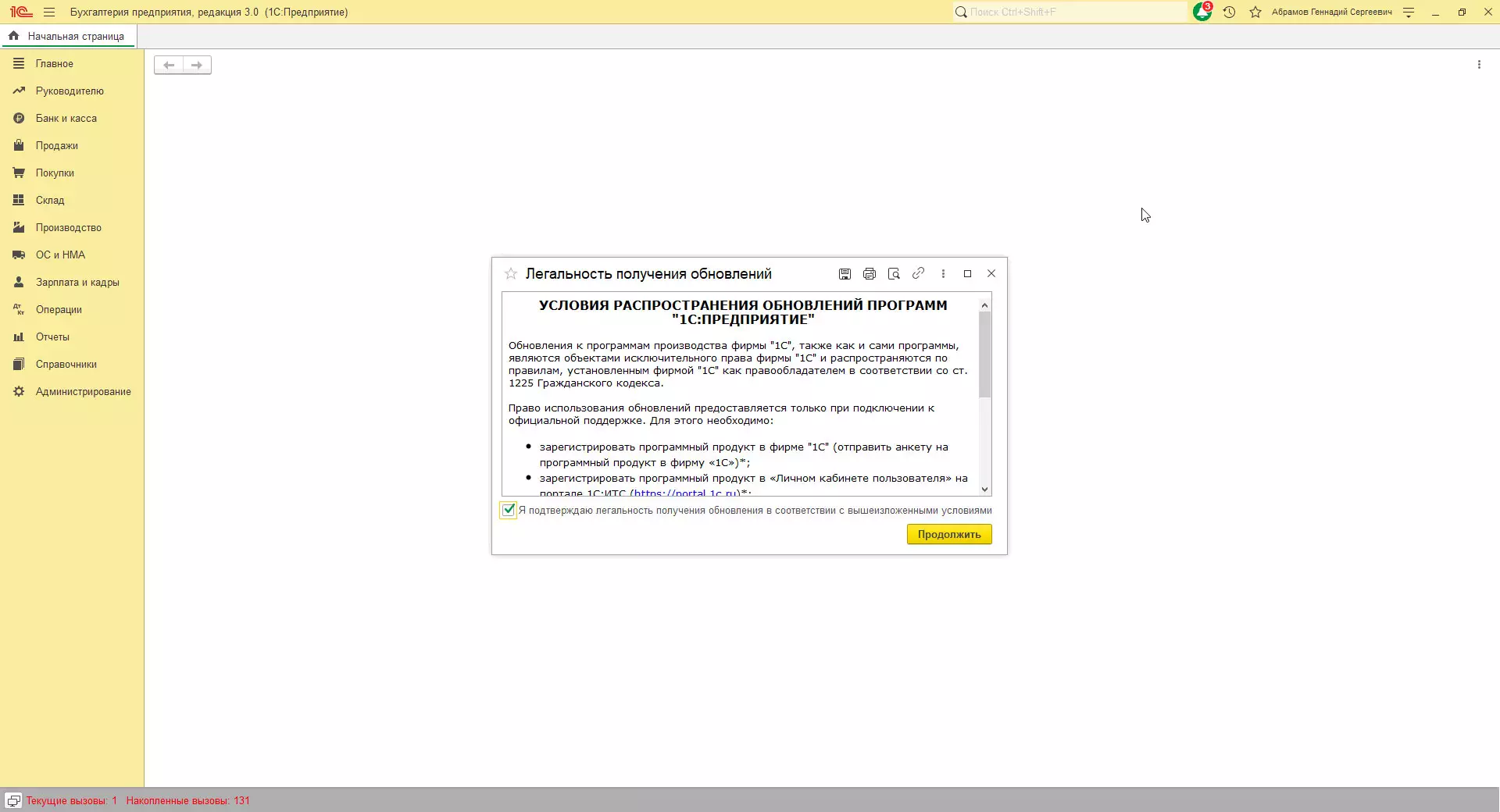Open favorites star in the title bar
Viewport: 1500px width, 812px height.
(1255, 12)
